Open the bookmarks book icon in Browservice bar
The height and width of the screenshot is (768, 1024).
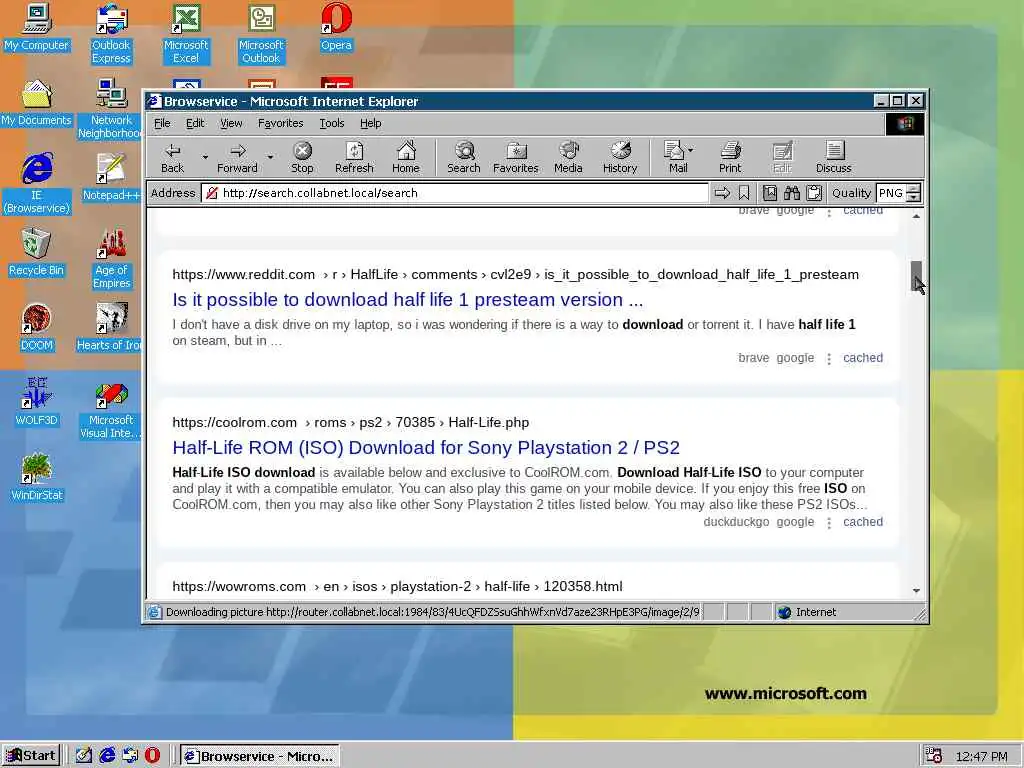coord(770,193)
